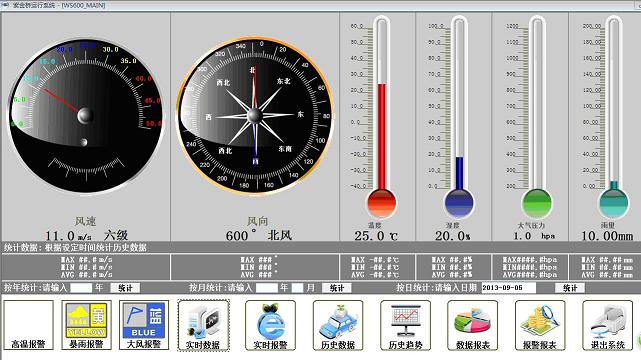
Task: Click the yellow 暴雨报警 rainstorm alarm icon
Action: point(86,325)
